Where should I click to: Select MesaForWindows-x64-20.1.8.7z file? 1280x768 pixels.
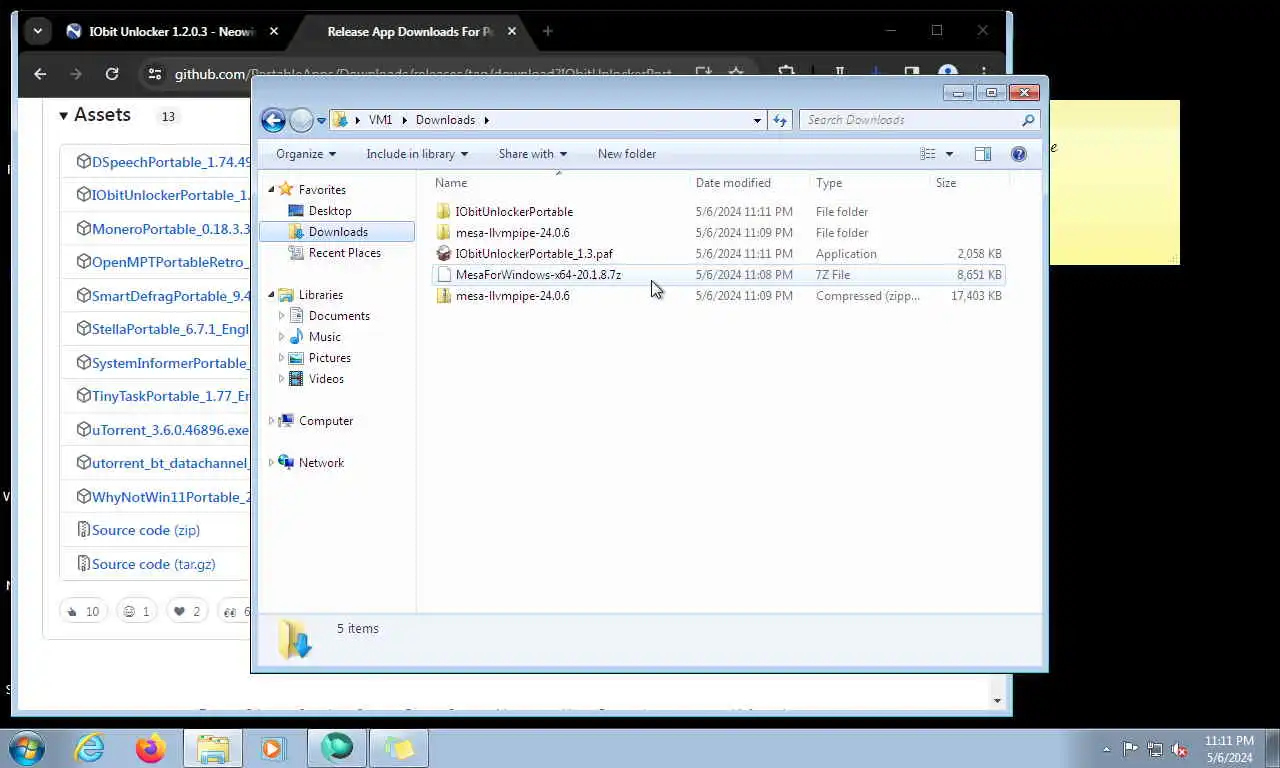(538, 275)
